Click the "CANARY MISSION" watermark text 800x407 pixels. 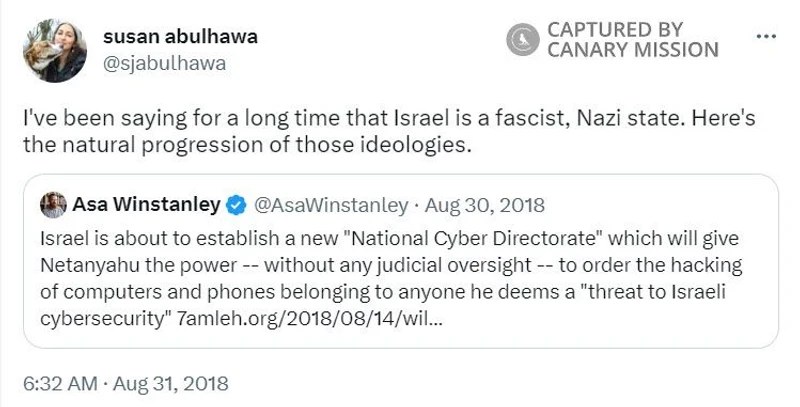632,50
